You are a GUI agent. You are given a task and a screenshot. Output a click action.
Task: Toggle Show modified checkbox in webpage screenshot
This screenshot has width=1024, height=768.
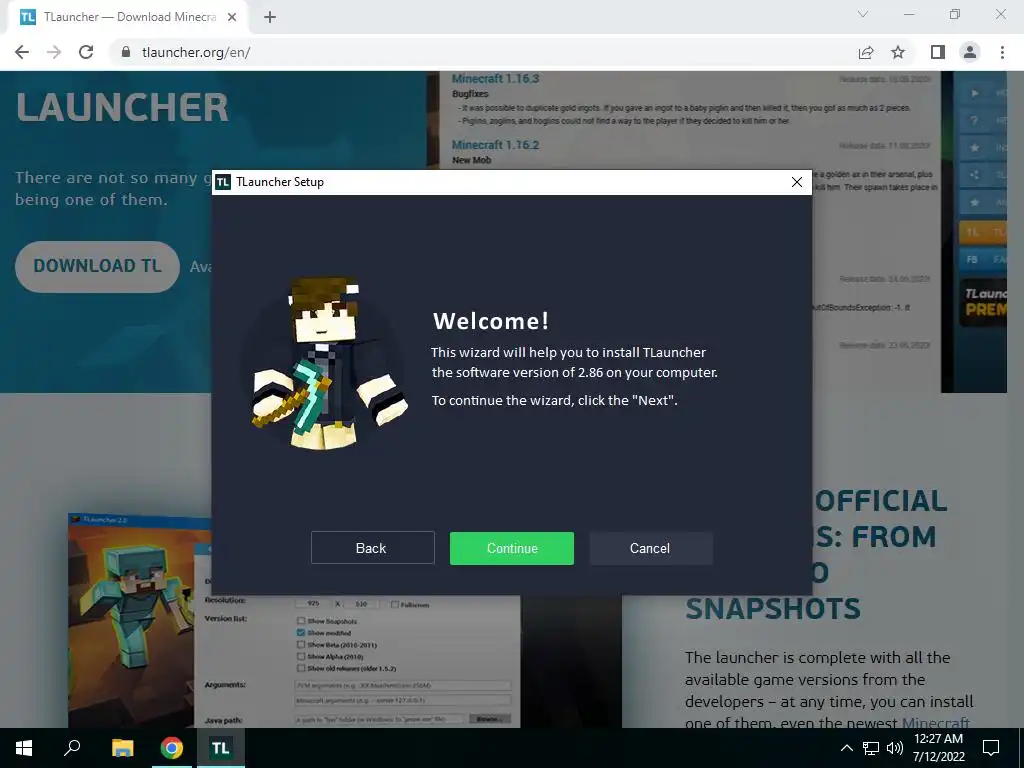click(301, 633)
